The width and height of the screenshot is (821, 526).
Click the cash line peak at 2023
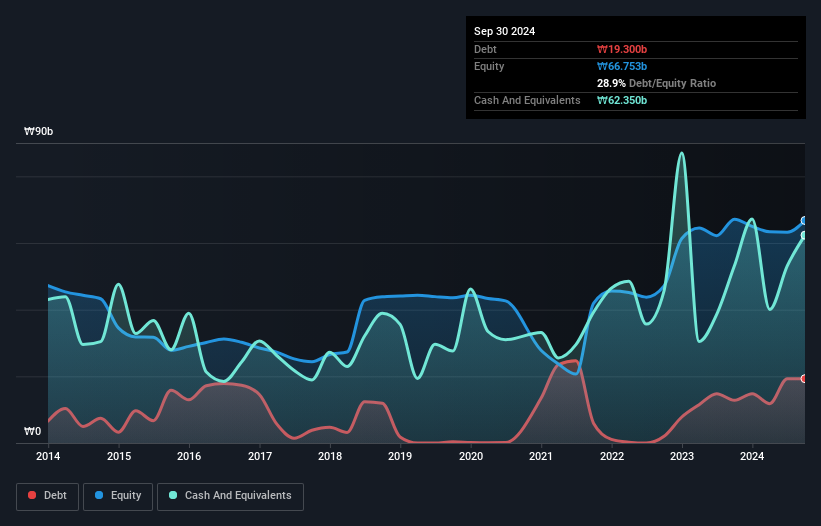(x=681, y=153)
